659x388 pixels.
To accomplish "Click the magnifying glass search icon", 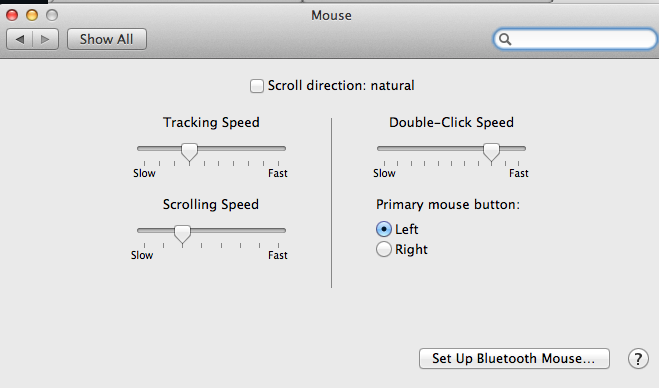I will pyautogui.click(x=505, y=40).
